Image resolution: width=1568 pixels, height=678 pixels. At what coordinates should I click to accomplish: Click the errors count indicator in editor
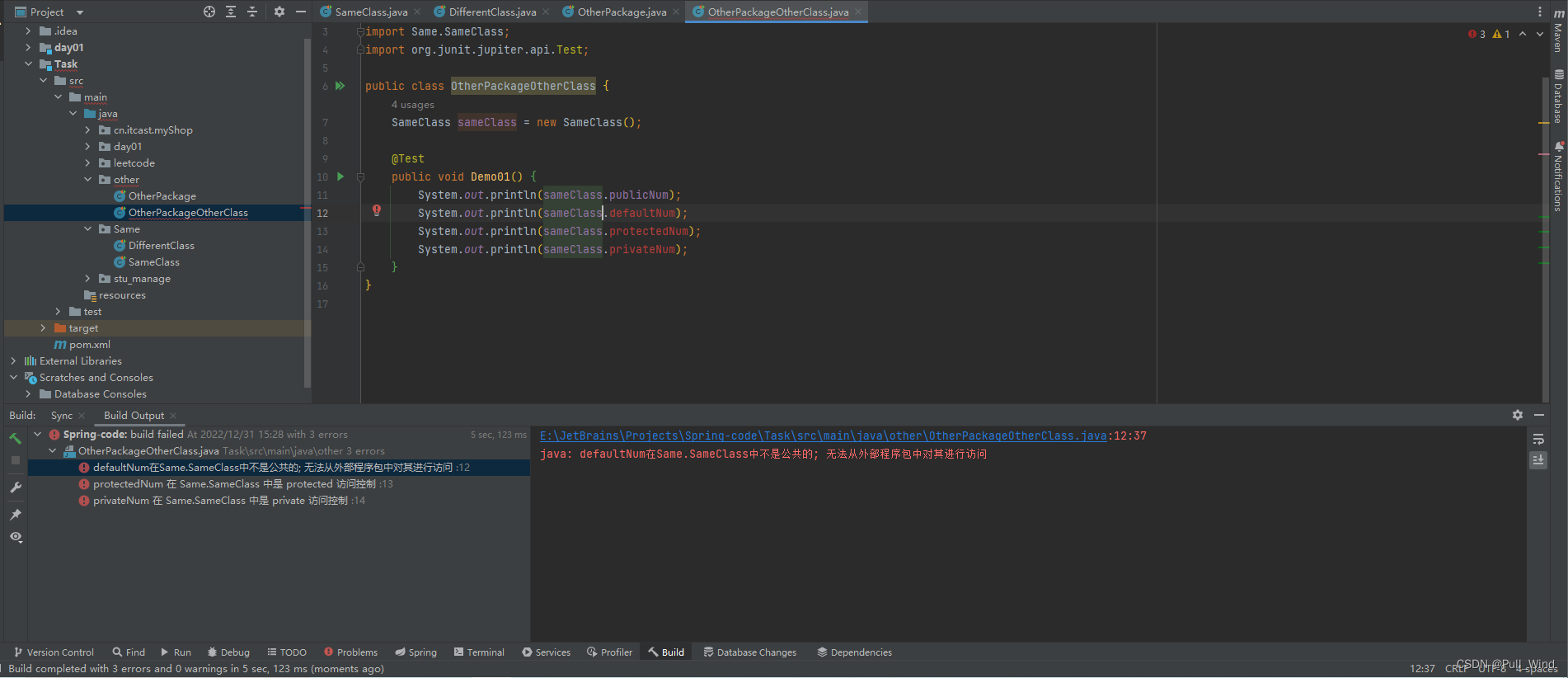[x=1476, y=34]
